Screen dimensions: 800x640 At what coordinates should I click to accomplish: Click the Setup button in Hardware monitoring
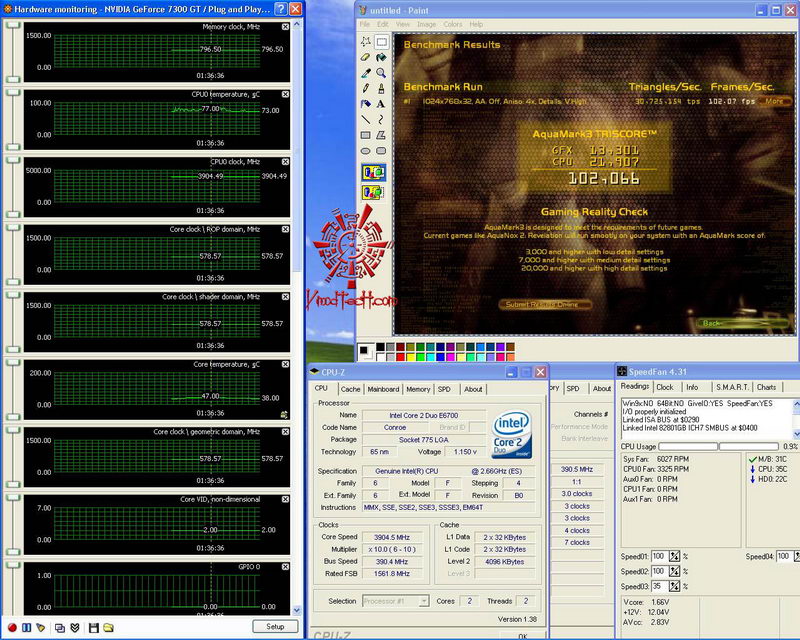click(275, 626)
